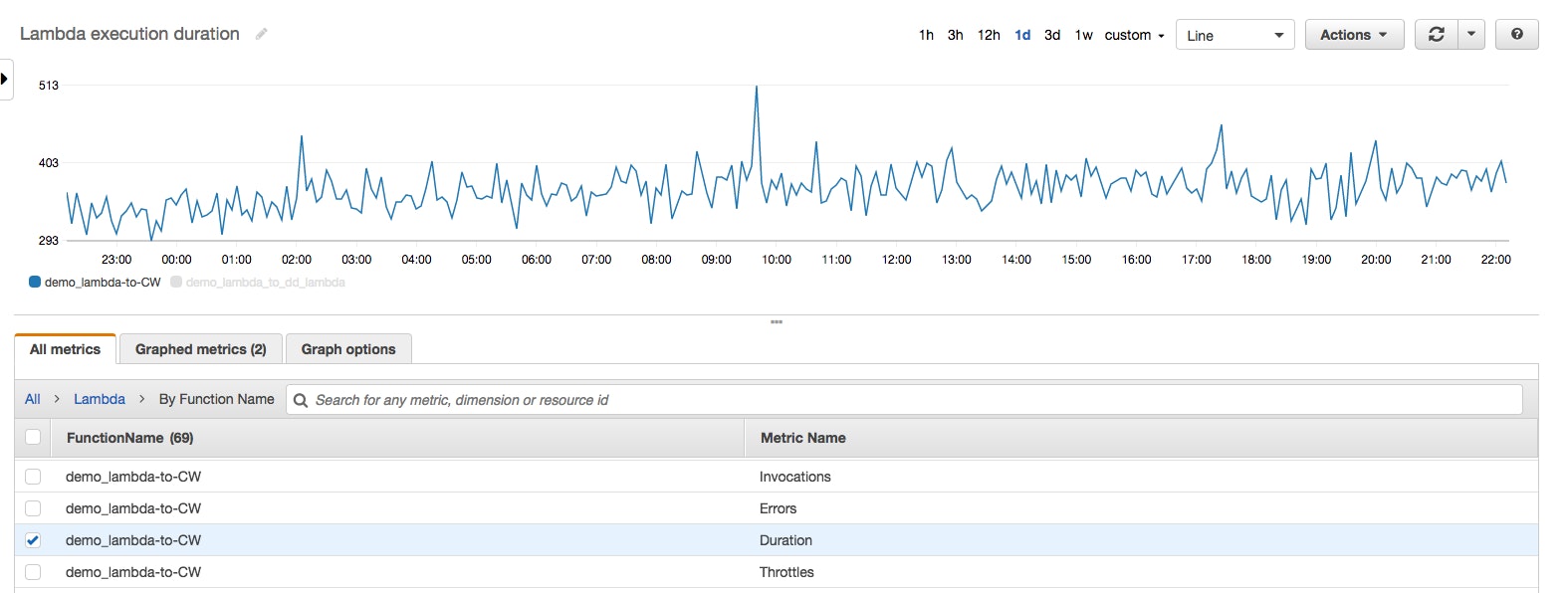Uncheck the Duration metric checkbox
This screenshot has height=593, width=1568.
click(33, 540)
